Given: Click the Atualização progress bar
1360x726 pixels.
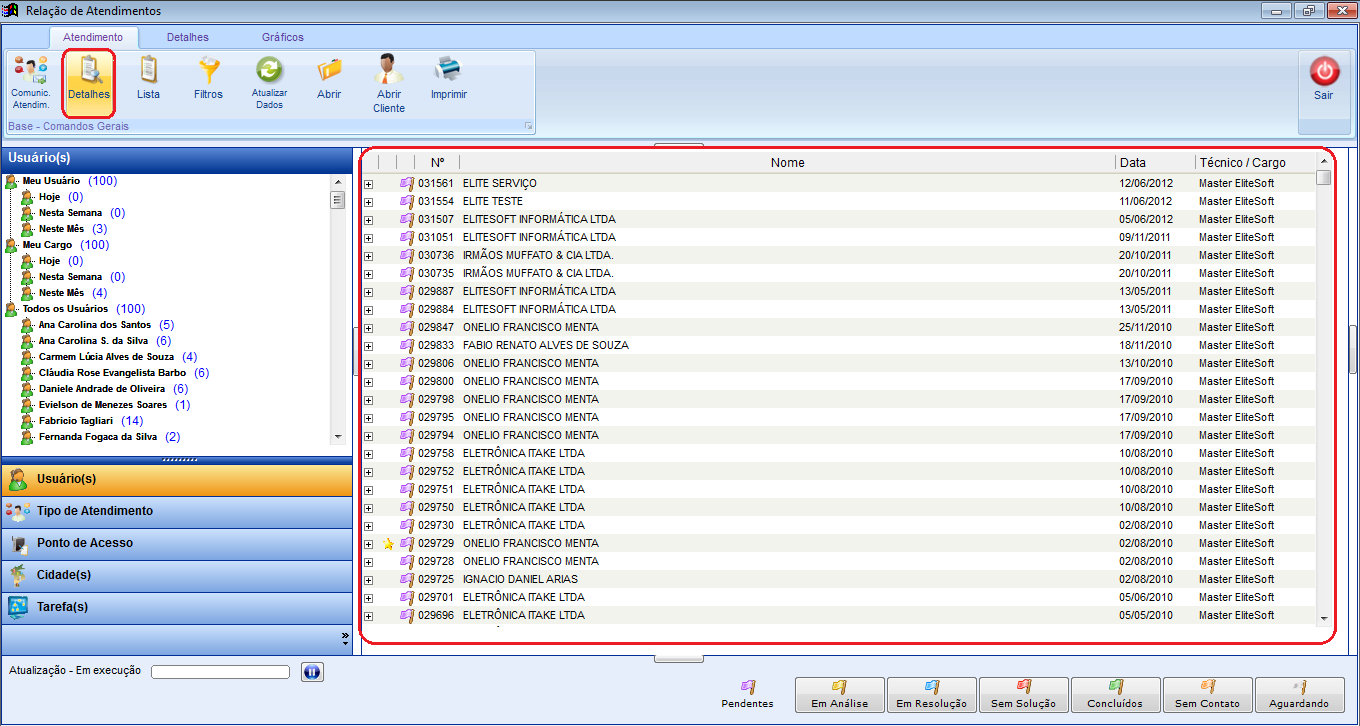Looking at the screenshot, I should coord(220,672).
